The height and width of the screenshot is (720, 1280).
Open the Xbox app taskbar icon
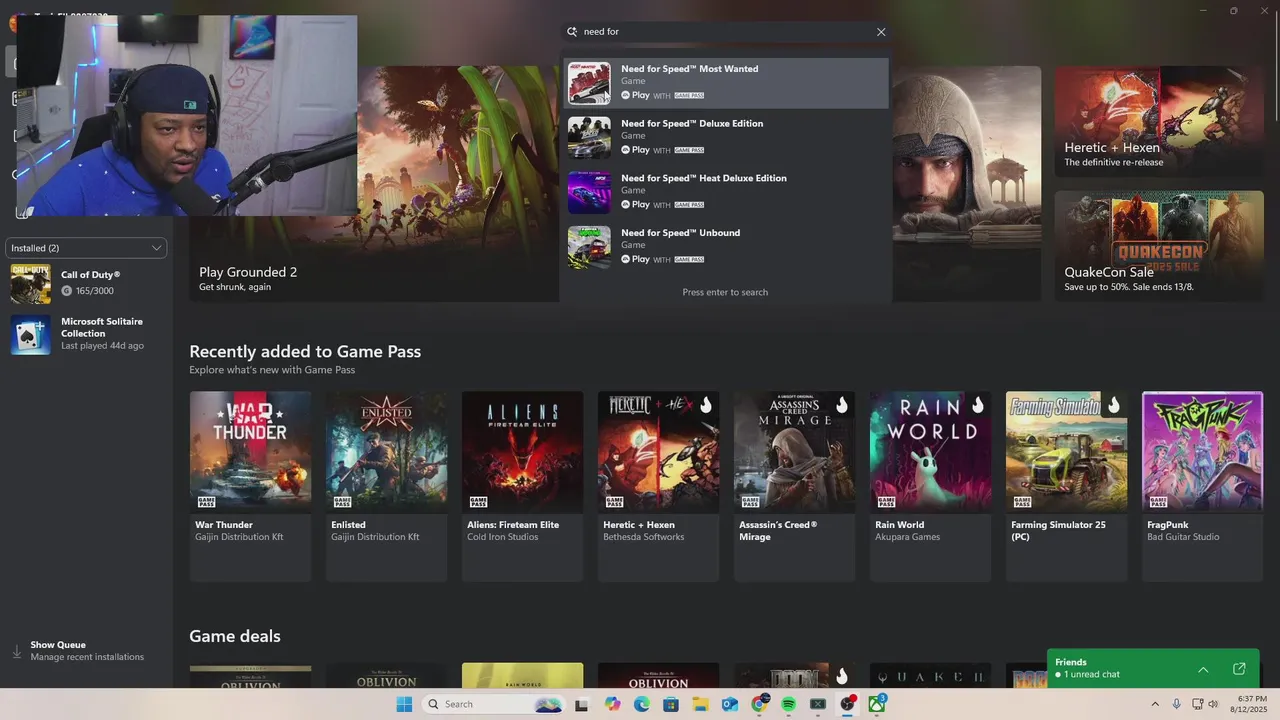point(877,704)
